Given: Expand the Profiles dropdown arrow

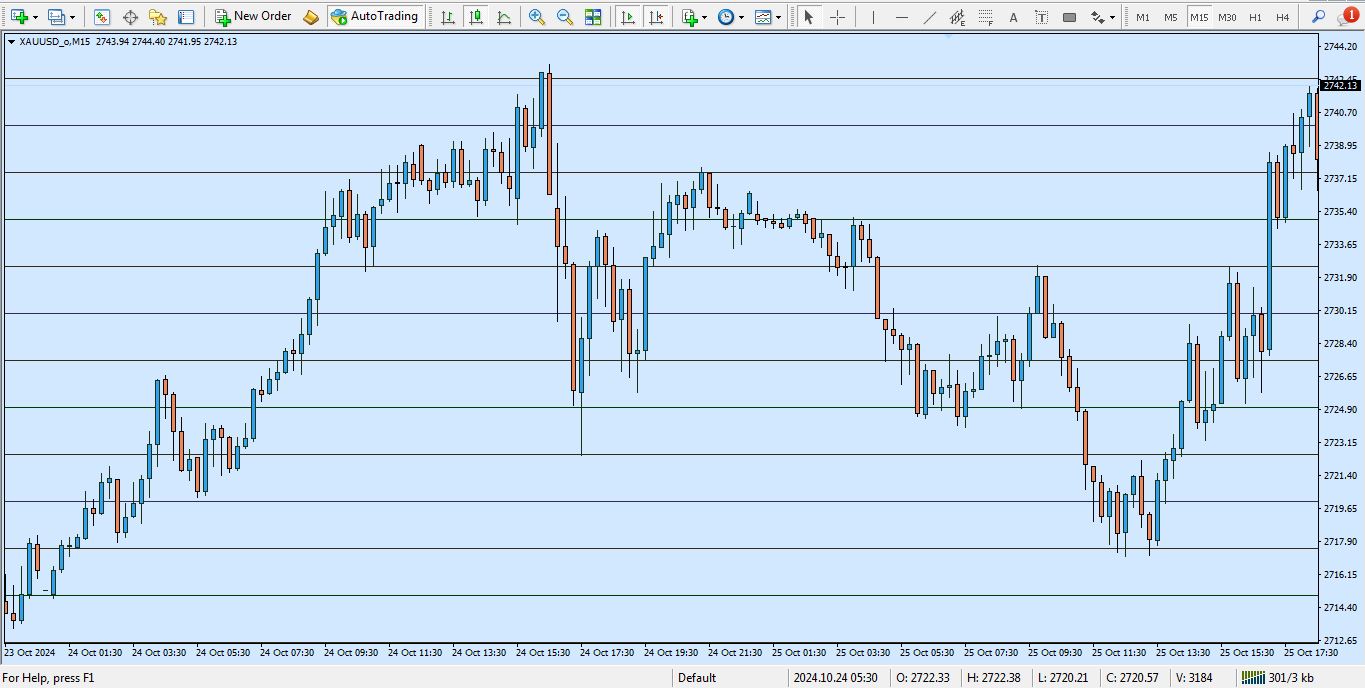Looking at the screenshot, I should coord(72,17).
